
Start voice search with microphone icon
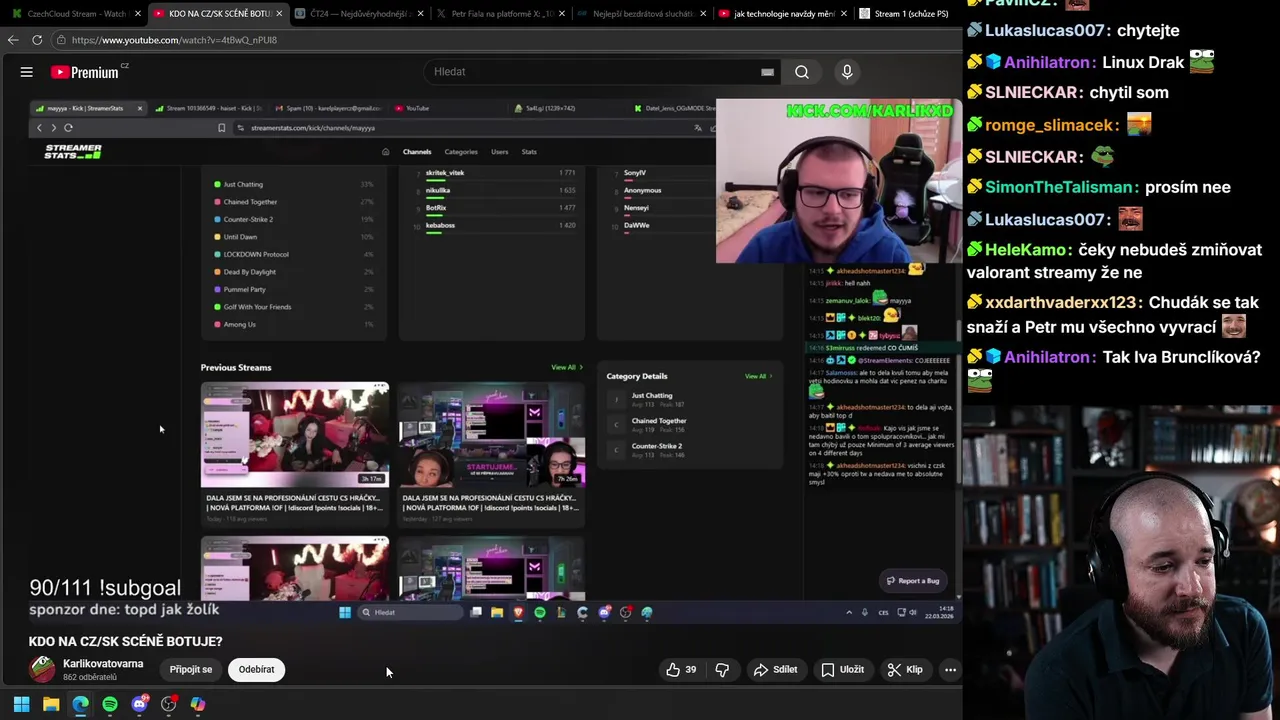[x=847, y=72]
